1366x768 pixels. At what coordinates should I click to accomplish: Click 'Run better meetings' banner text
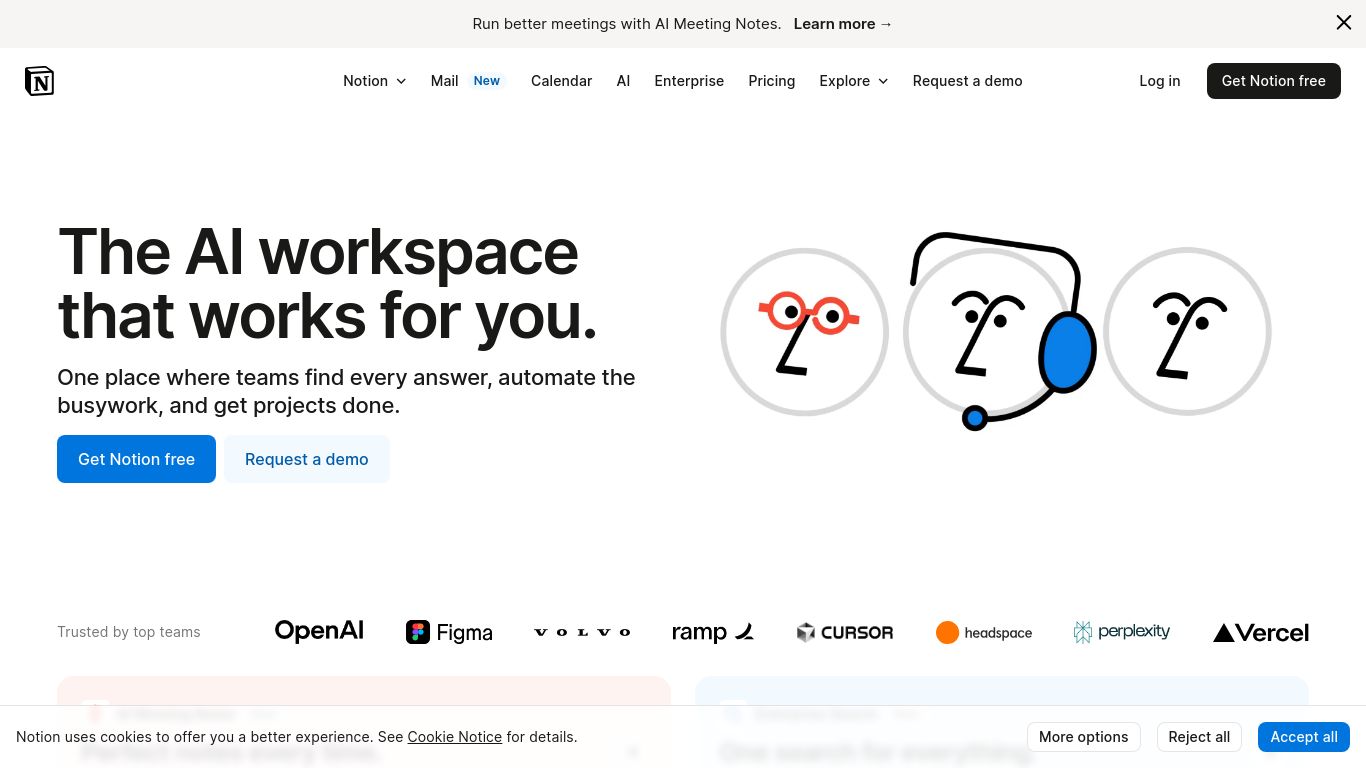(x=627, y=24)
